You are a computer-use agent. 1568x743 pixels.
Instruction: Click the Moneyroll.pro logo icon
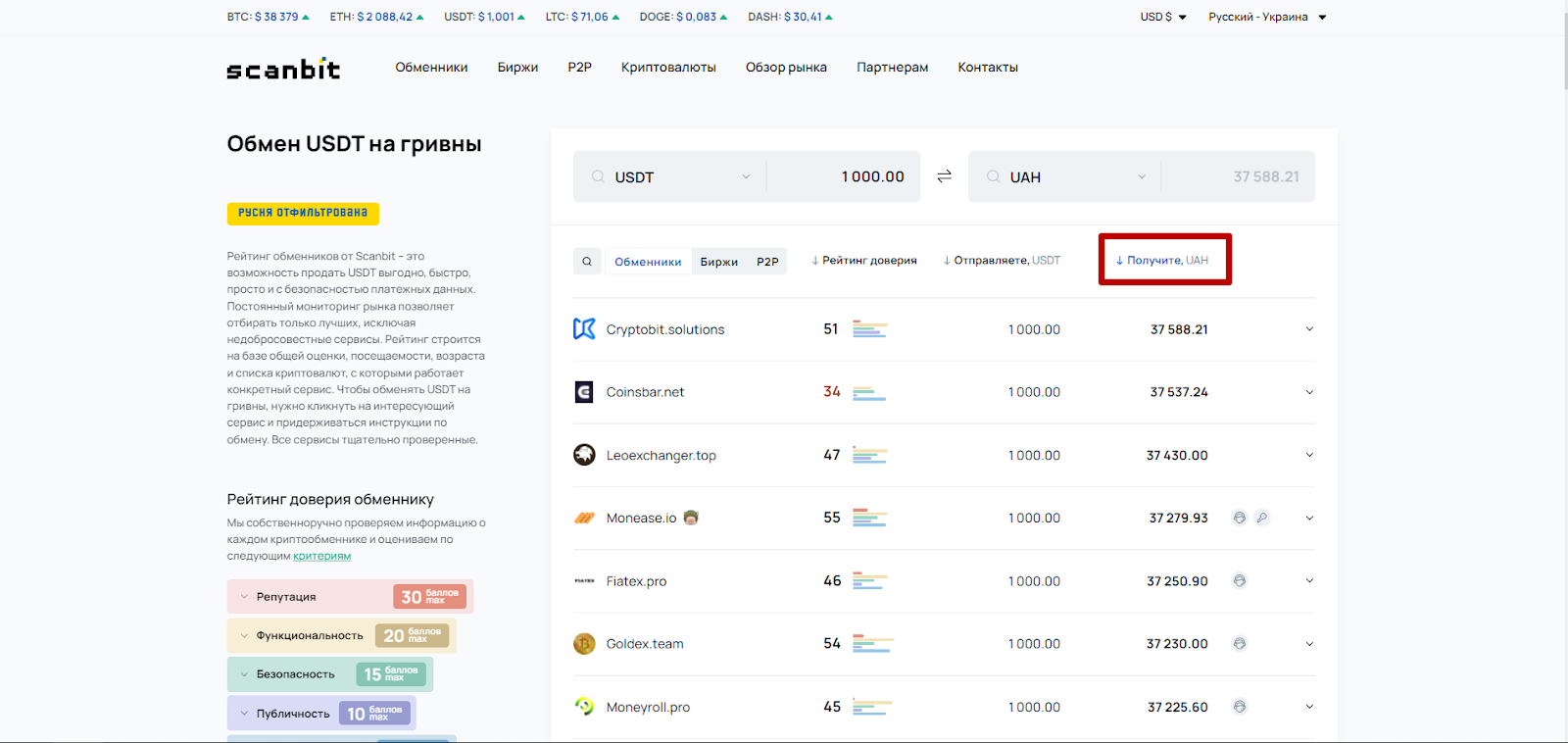[584, 707]
